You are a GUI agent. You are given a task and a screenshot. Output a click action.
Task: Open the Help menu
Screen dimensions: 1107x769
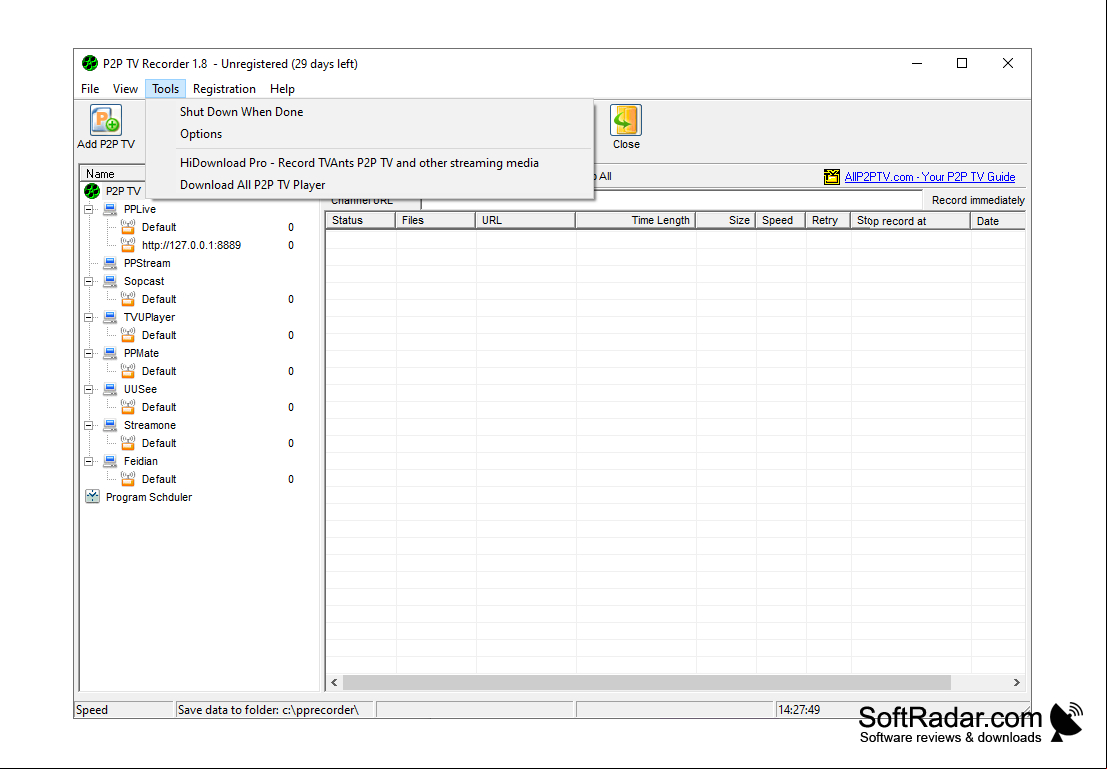coord(282,89)
